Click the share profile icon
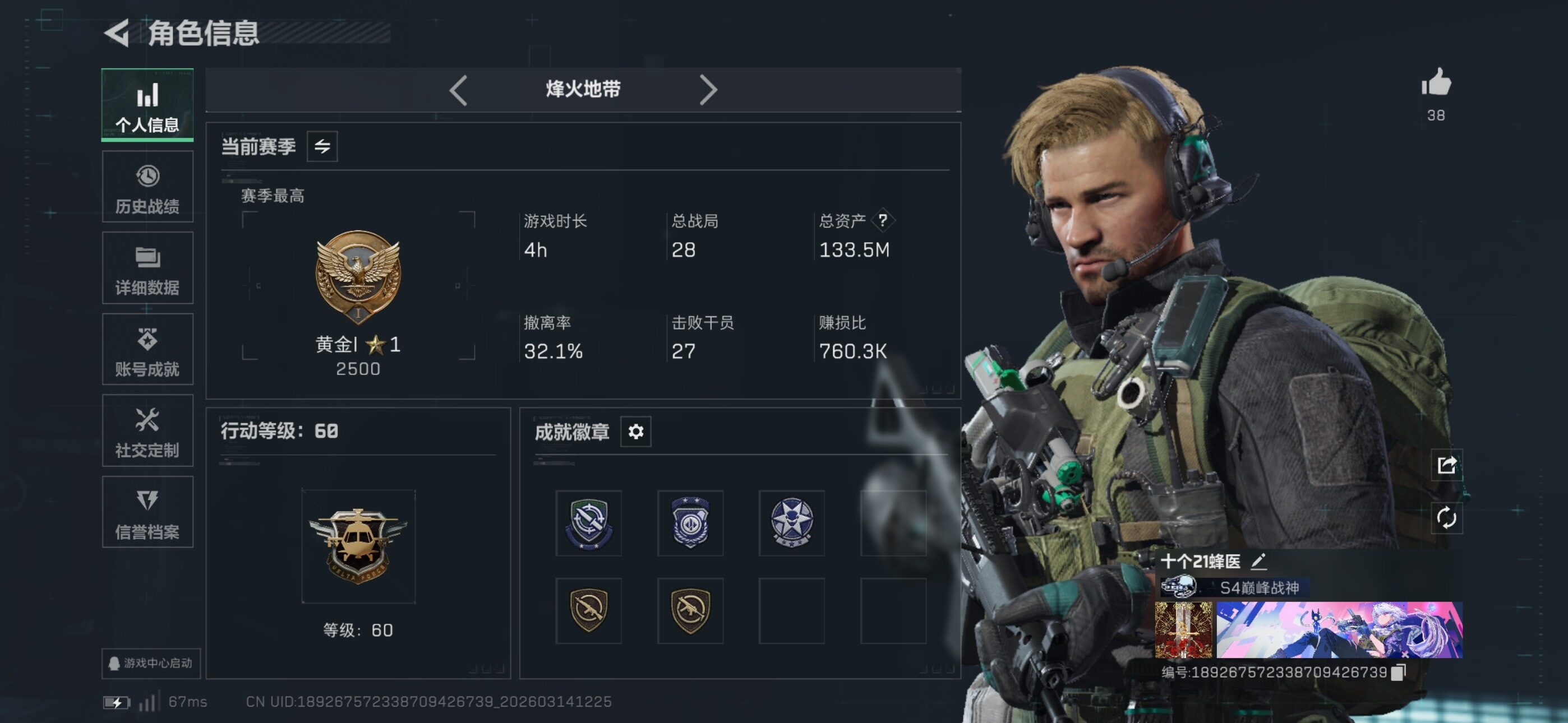This screenshot has height=723, width=1568. (1446, 466)
